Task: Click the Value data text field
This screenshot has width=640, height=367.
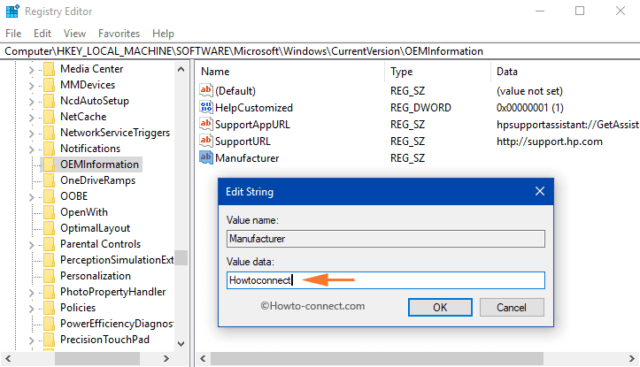Action: 385,280
